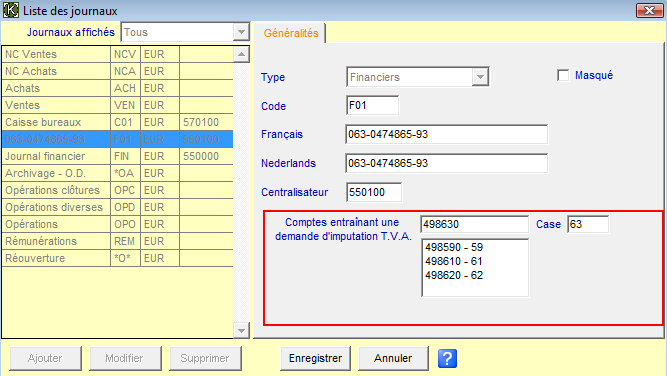The image size is (667, 376).
Task: Click the Centralisateur field with 550100
Action: [x=374, y=192]
